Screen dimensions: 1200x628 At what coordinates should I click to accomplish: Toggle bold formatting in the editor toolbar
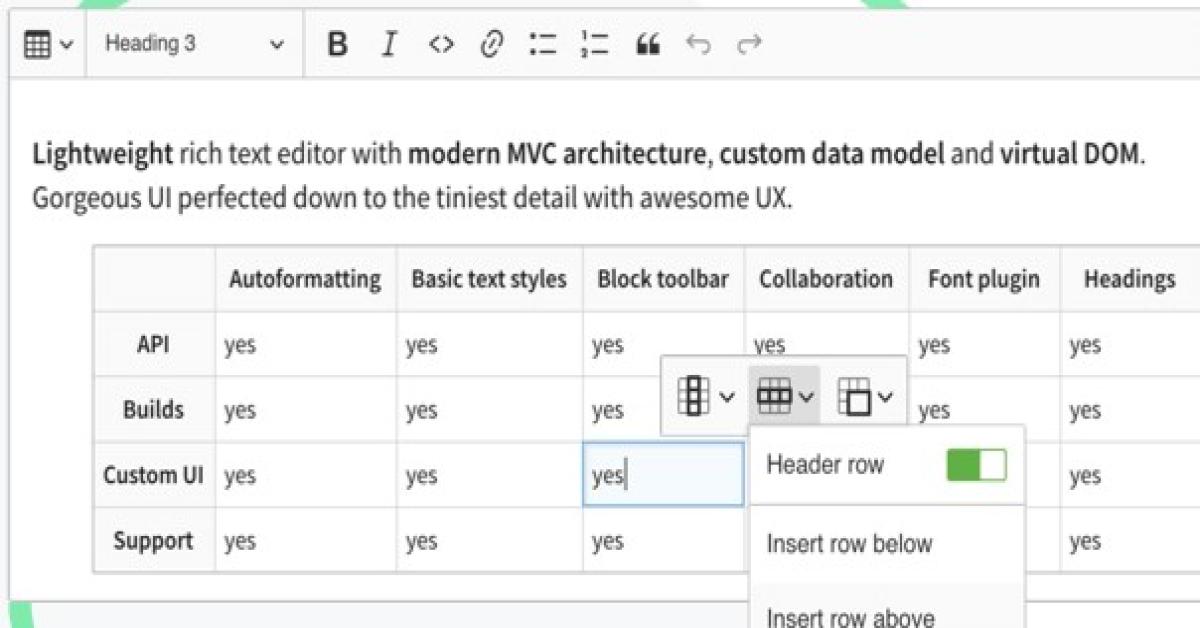[338, 44]
